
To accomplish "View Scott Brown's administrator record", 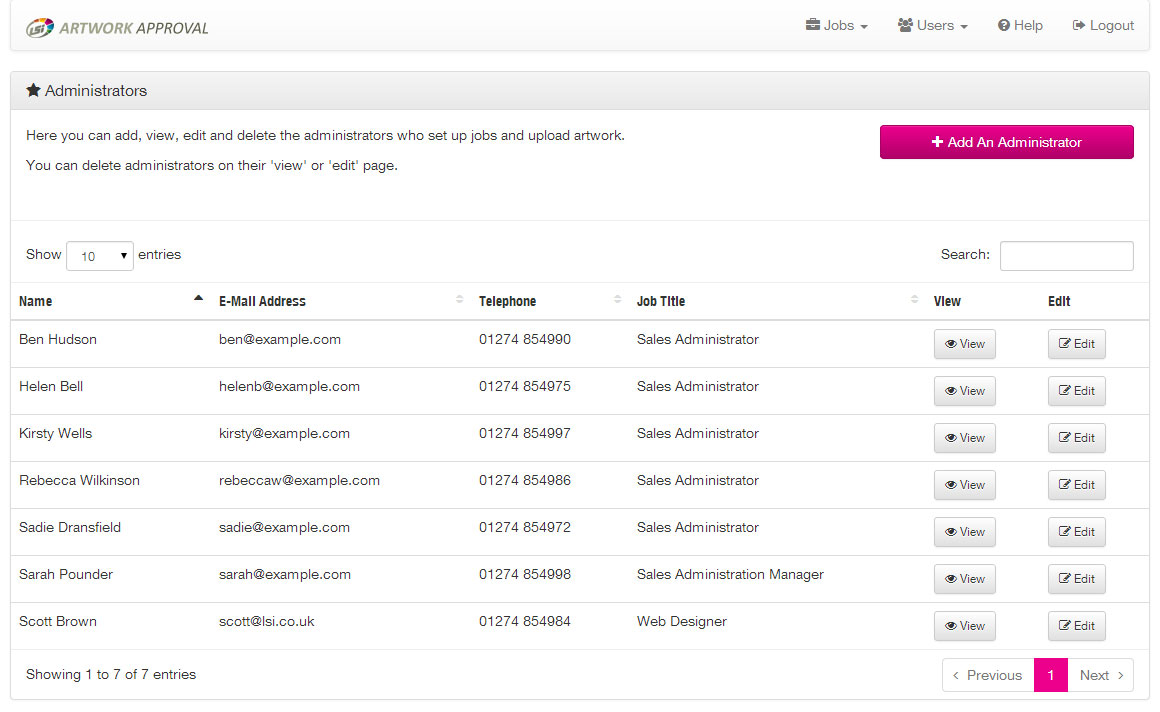I will pyautogui.click(x=965, y=626).
